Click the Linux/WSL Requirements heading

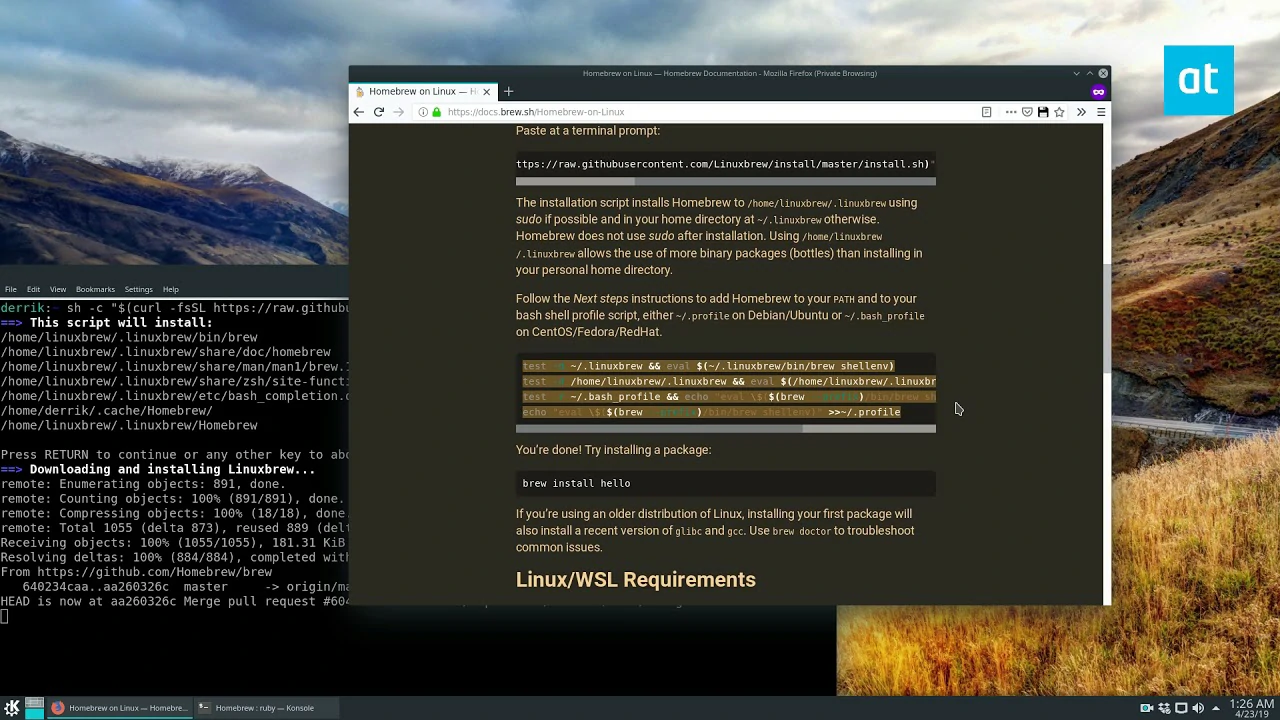click(635, 580)
